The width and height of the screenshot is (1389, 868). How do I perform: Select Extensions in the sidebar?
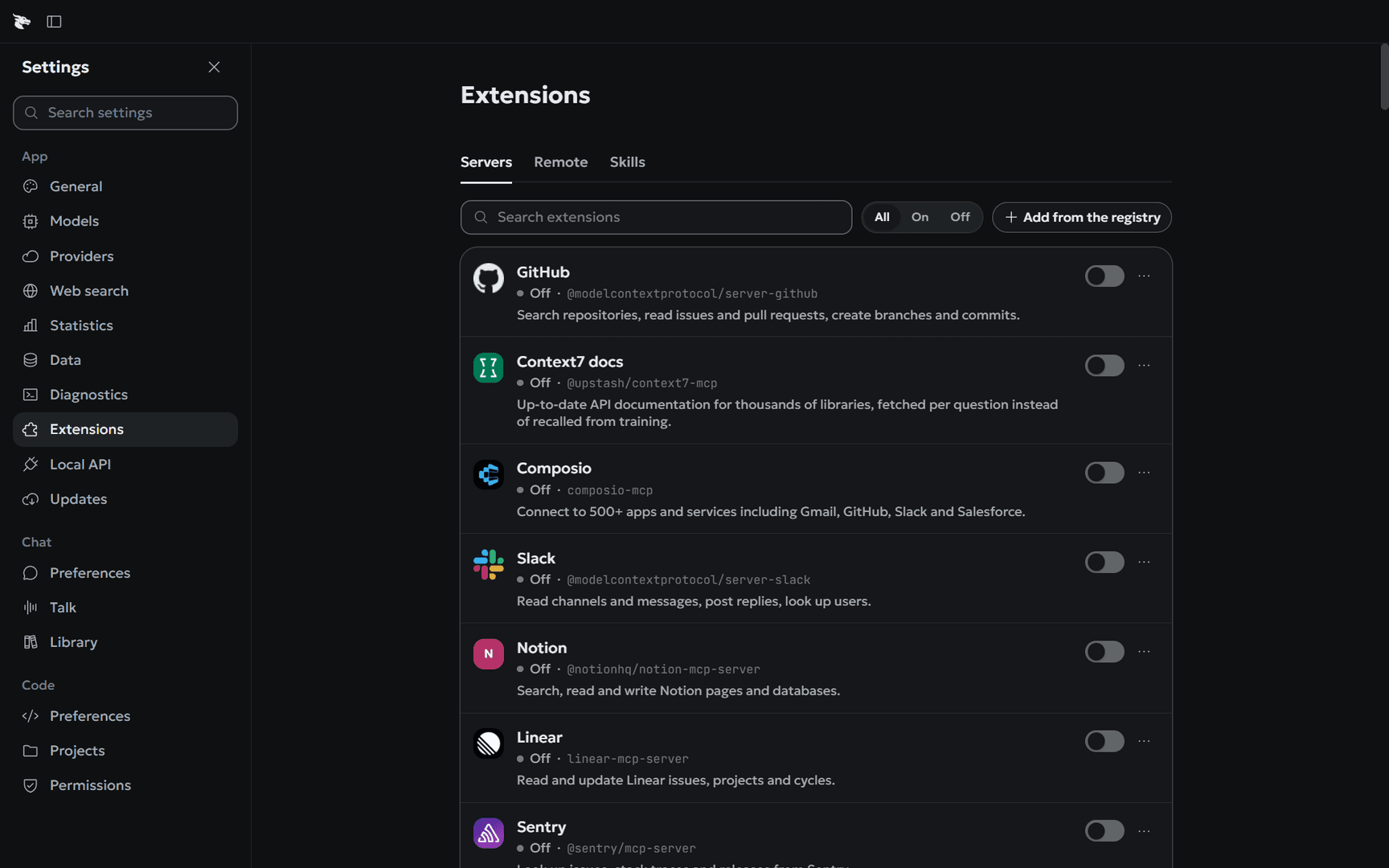(x=125, y=429)
